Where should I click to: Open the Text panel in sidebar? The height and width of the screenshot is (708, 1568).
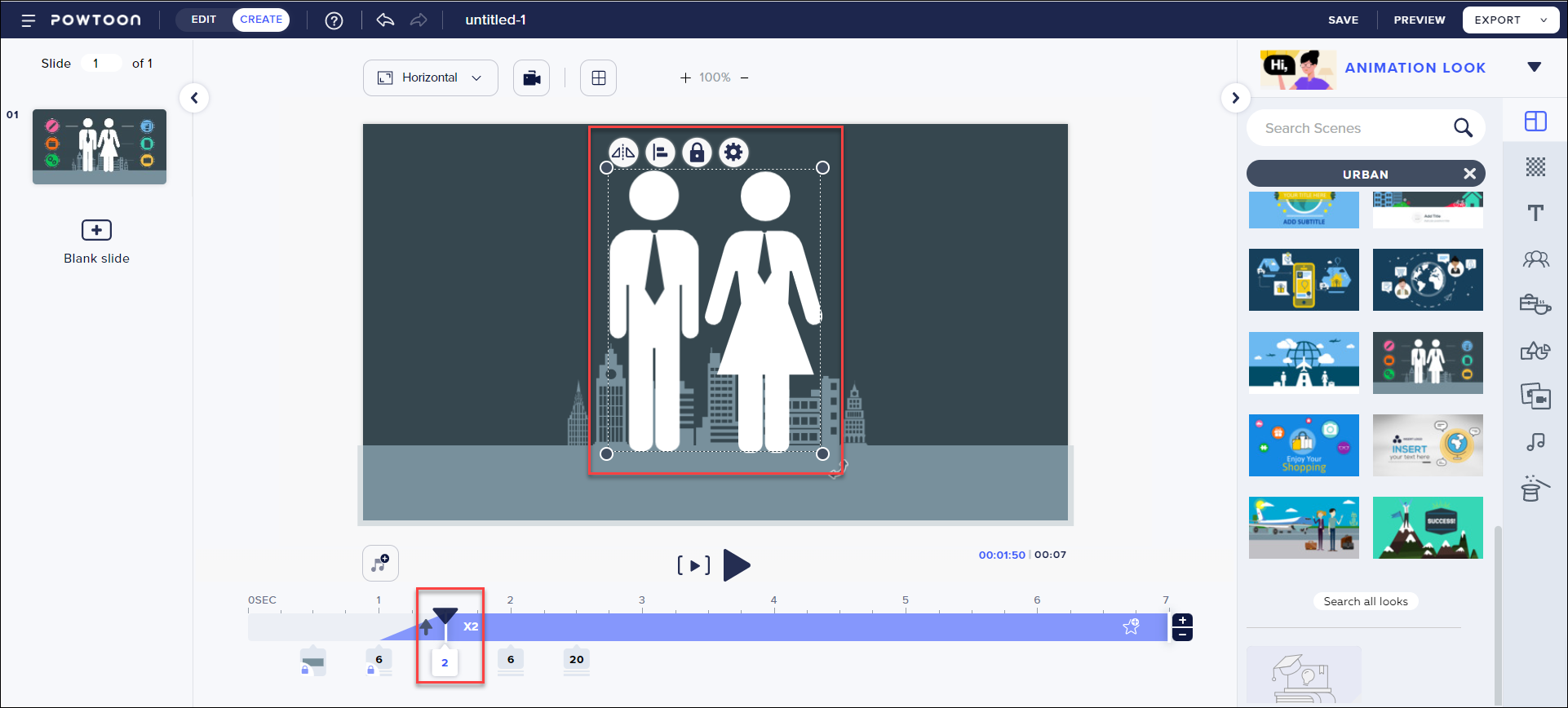pyautogui.click(x=1535, y=214)
